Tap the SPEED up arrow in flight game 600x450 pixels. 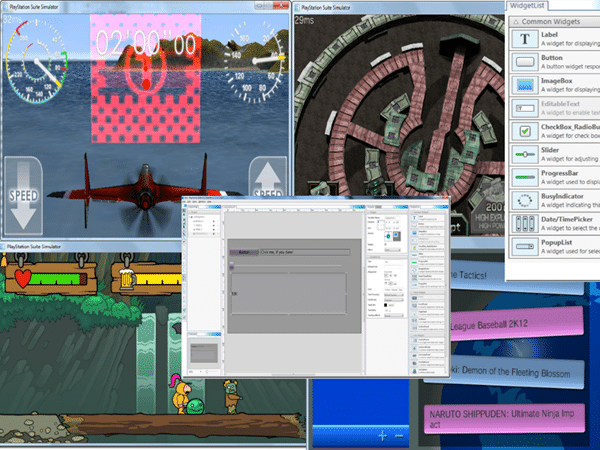[267, 178]
